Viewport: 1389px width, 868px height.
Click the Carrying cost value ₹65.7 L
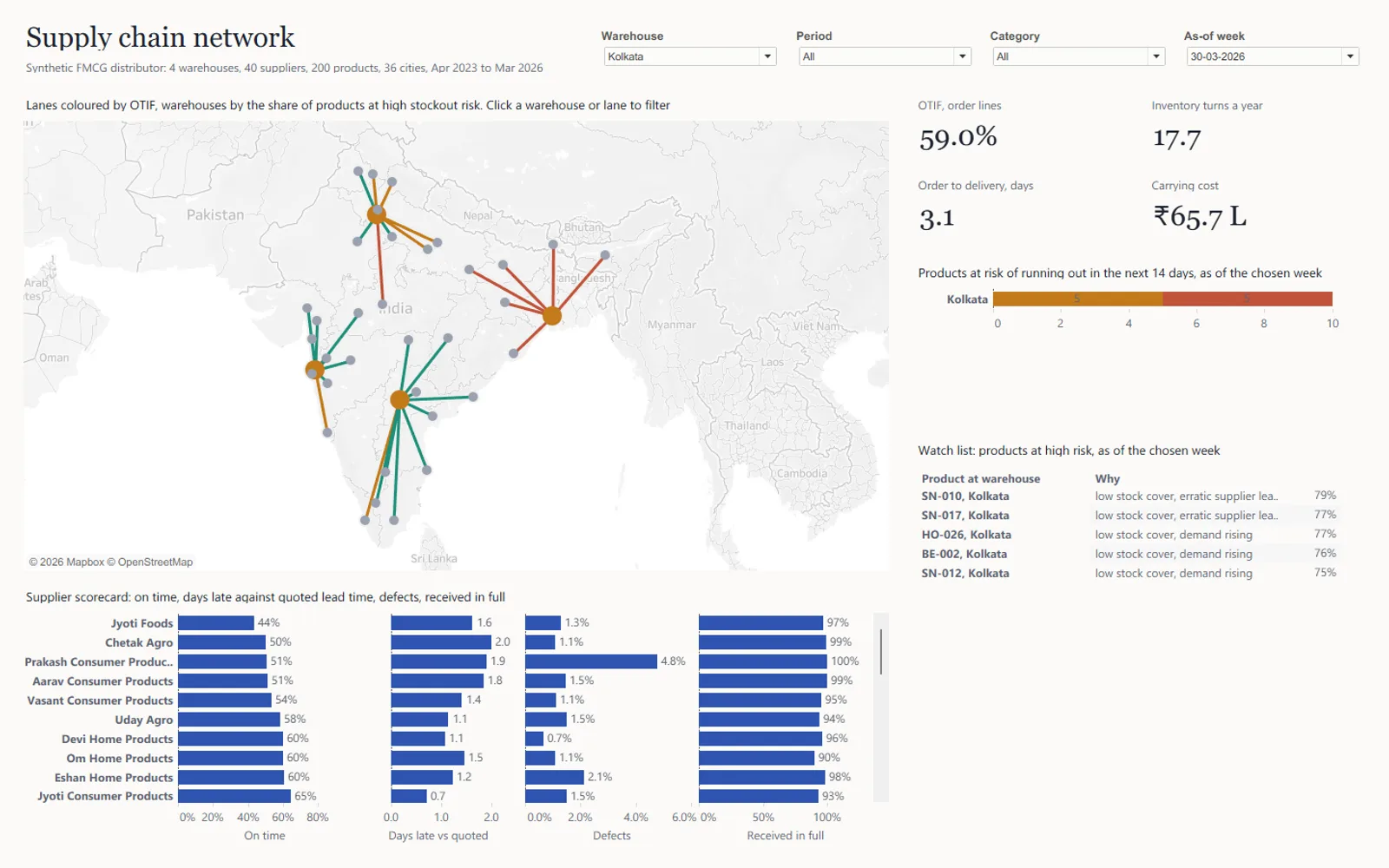pyautogui.click(x=1200, y=216)
